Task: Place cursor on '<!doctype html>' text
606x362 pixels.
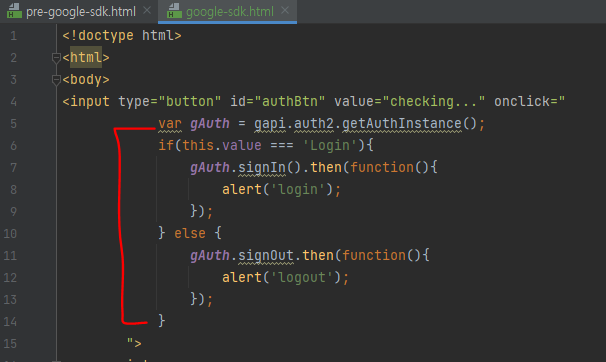Action: tap(122, 36)
